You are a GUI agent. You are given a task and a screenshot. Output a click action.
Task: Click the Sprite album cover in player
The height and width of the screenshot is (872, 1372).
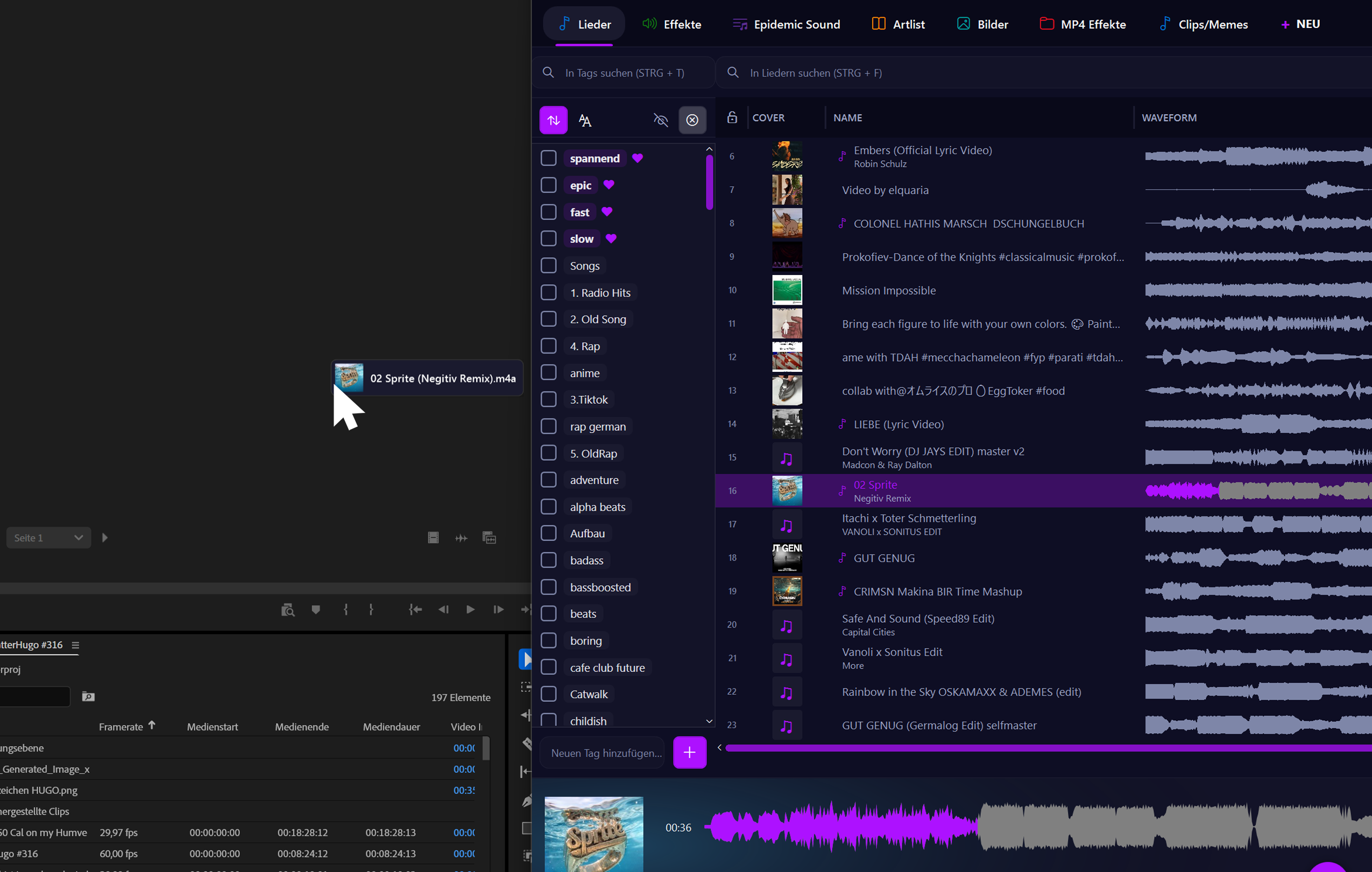coord(593,834)
